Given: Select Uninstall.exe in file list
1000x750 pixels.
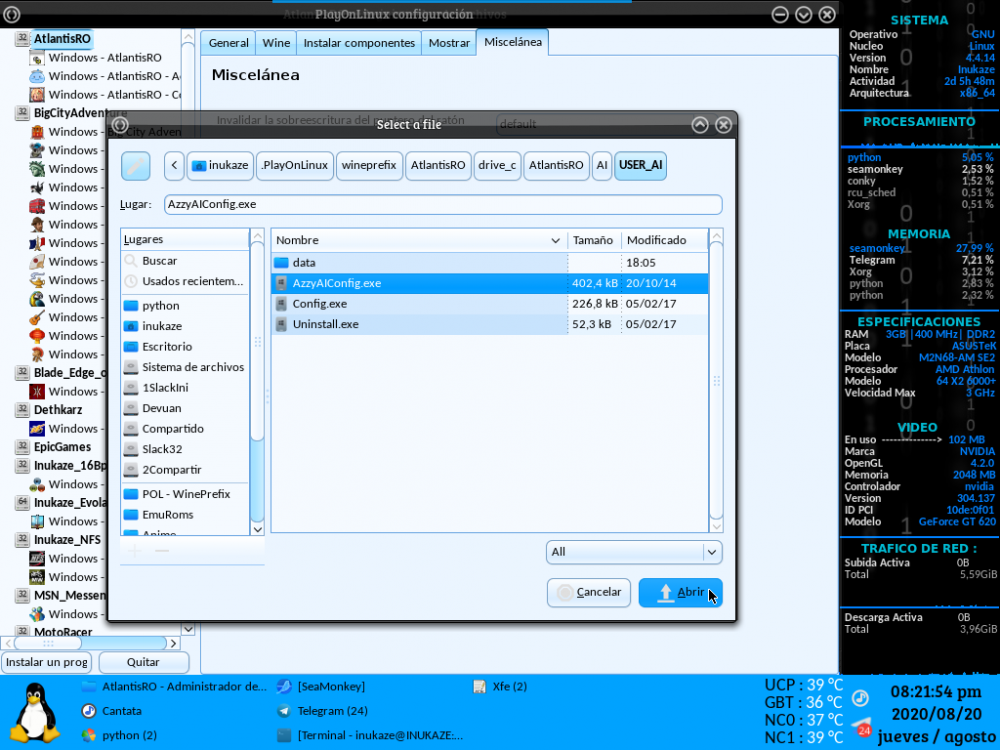Looking at the screenshot, I should coord(325,324).
